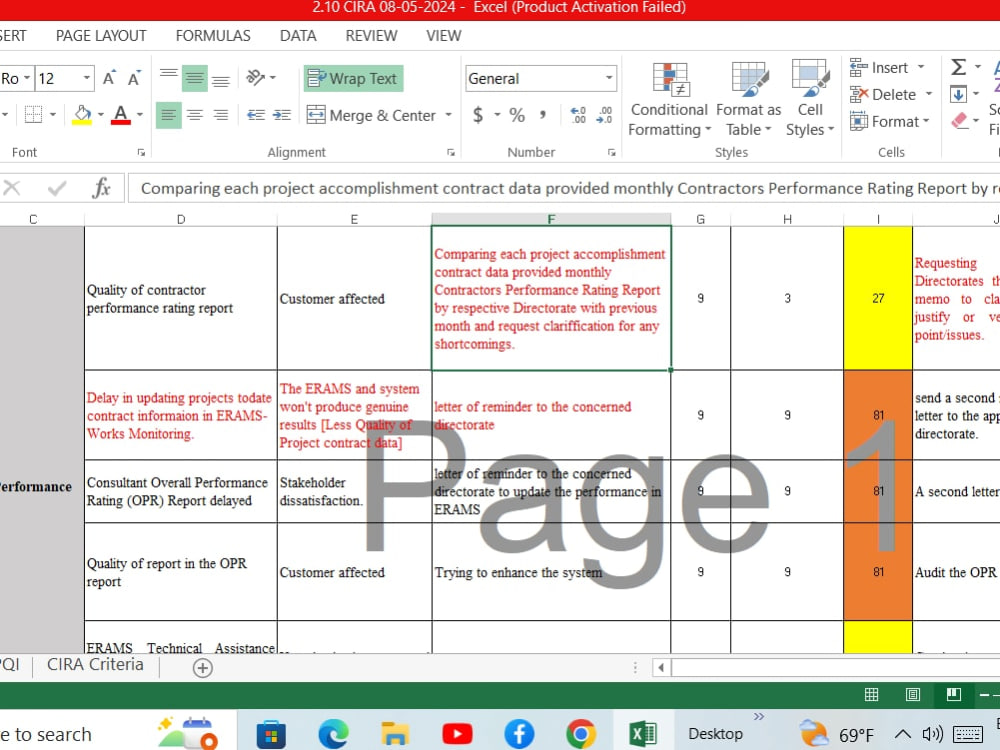1000x750 pixels.
Task: Open Microsoft Edge from taskbar
Action: coord(334,733)
